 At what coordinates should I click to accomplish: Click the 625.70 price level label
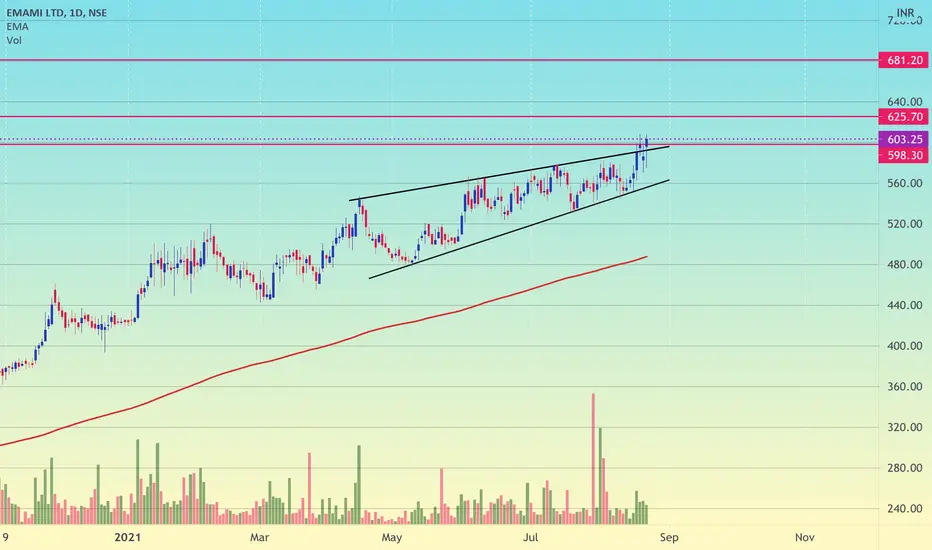pyautogui.click(x=905, y=117)
